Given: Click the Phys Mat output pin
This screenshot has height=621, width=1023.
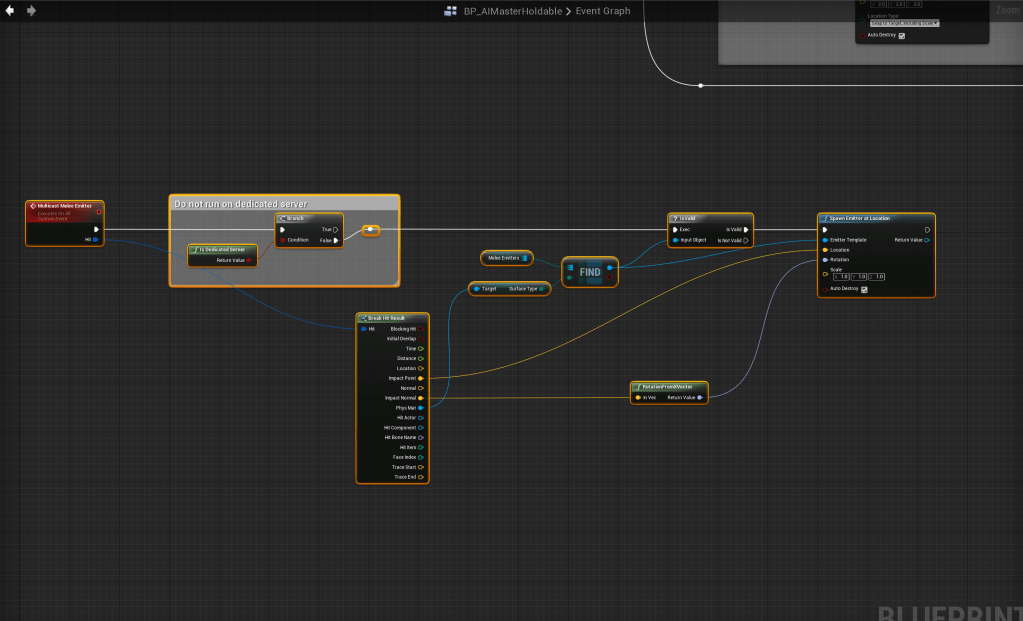Looking at the screenshot, I should [421, 408].
